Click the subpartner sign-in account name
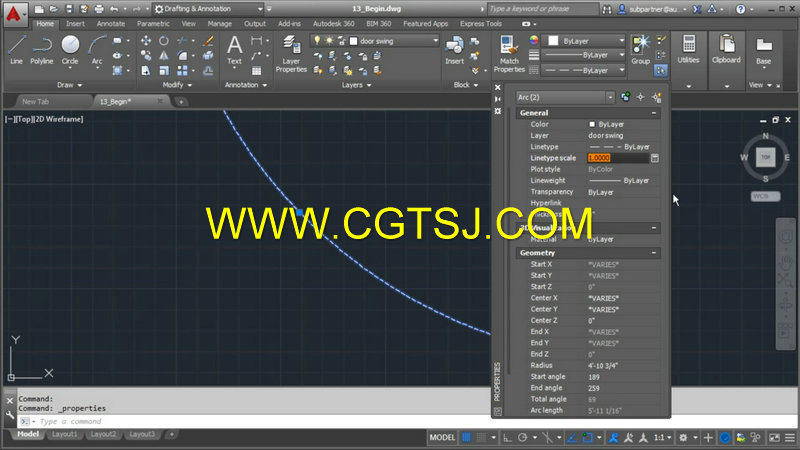800x450 pixels. point(653,9)
